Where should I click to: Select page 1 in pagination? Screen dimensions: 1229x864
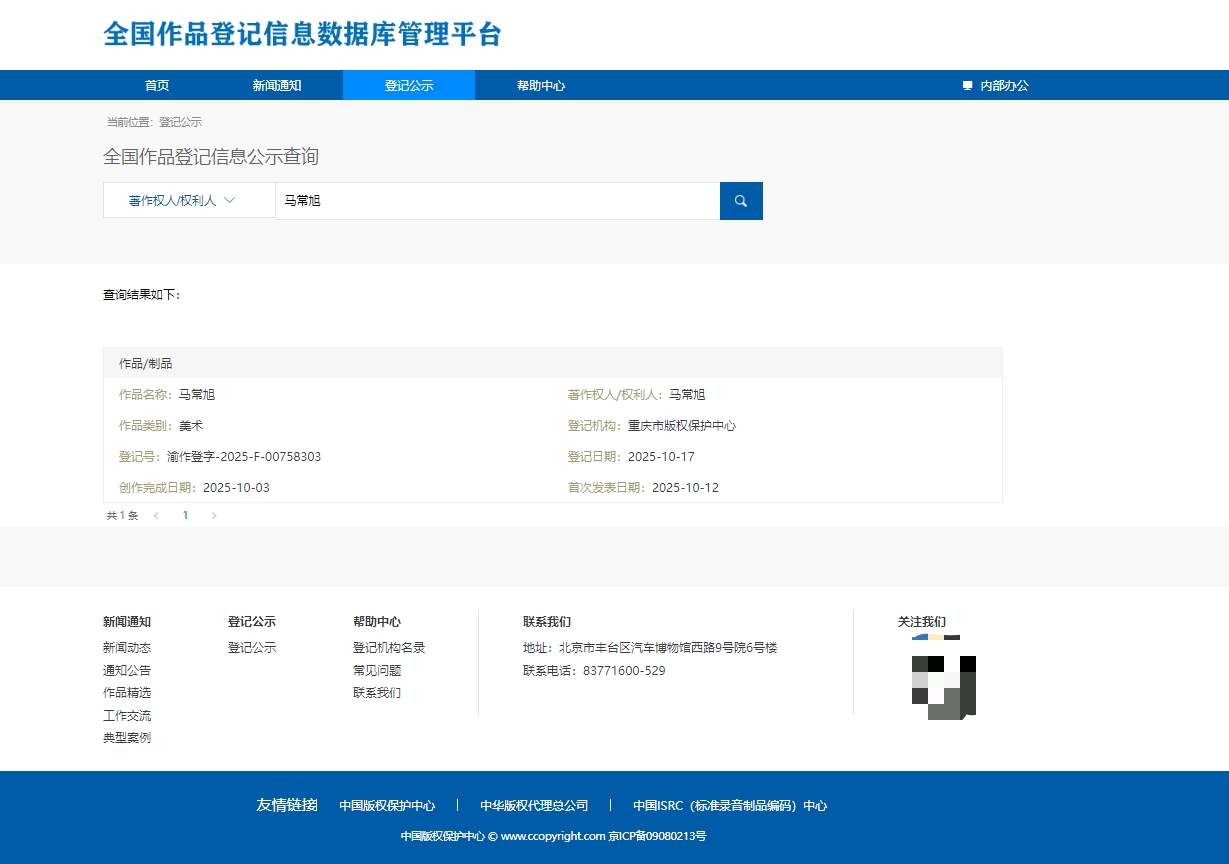pyautogui.click(x=185, y=516)
